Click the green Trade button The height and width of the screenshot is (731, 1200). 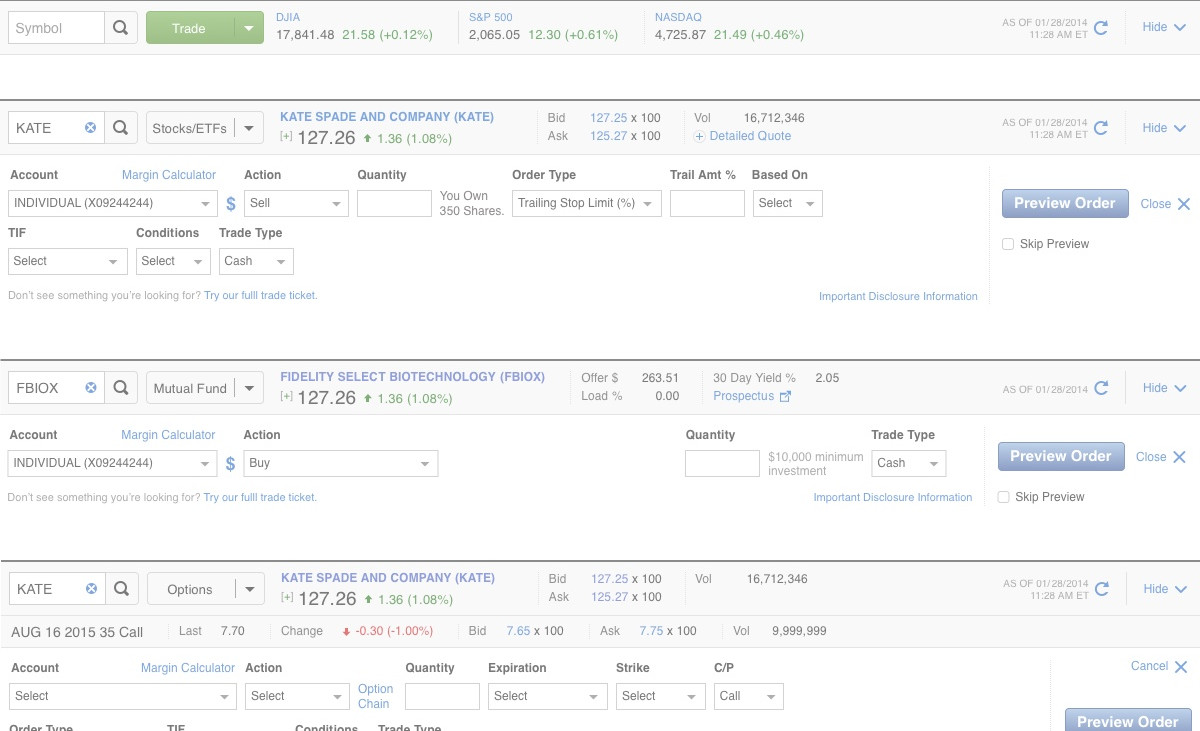click(190, 28)
